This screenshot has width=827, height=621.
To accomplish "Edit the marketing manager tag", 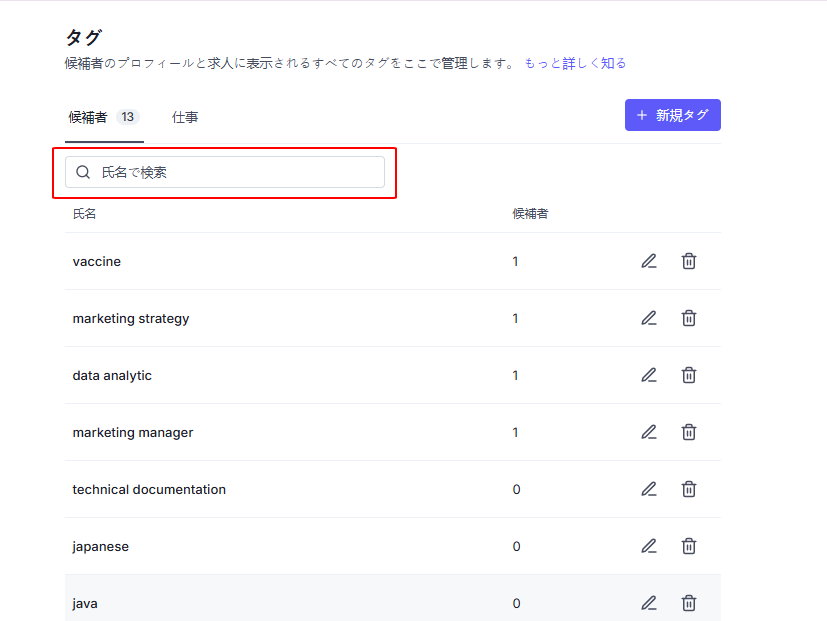I will (x=649, y=432).
